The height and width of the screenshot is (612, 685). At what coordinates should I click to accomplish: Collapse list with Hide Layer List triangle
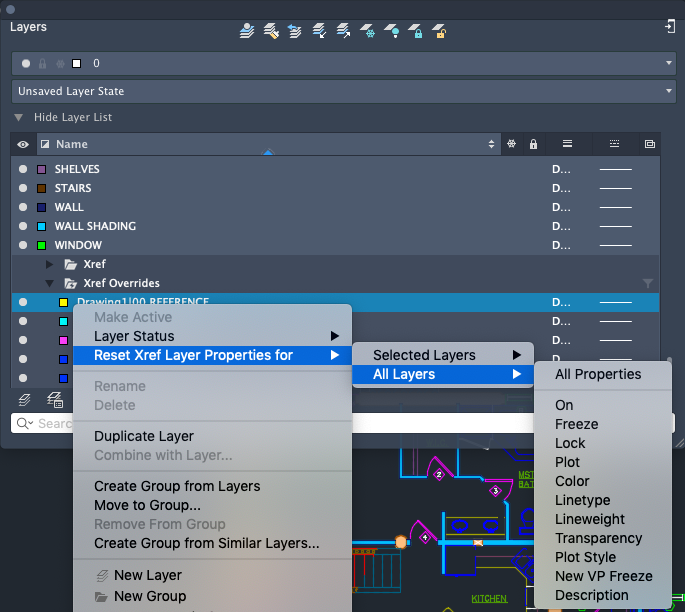click(x=18, y=118)
